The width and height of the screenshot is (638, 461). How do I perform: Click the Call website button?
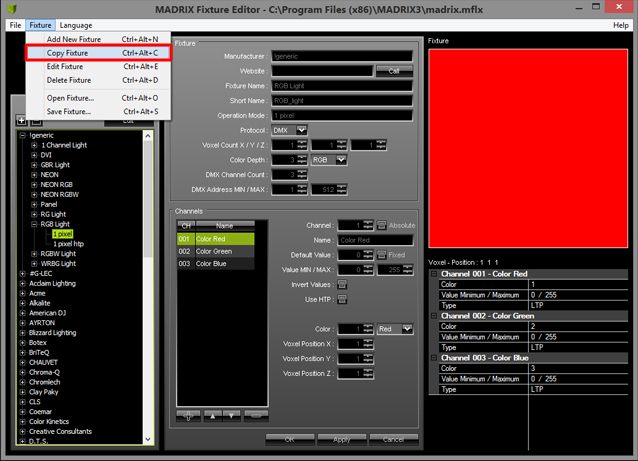coord(394,71)
